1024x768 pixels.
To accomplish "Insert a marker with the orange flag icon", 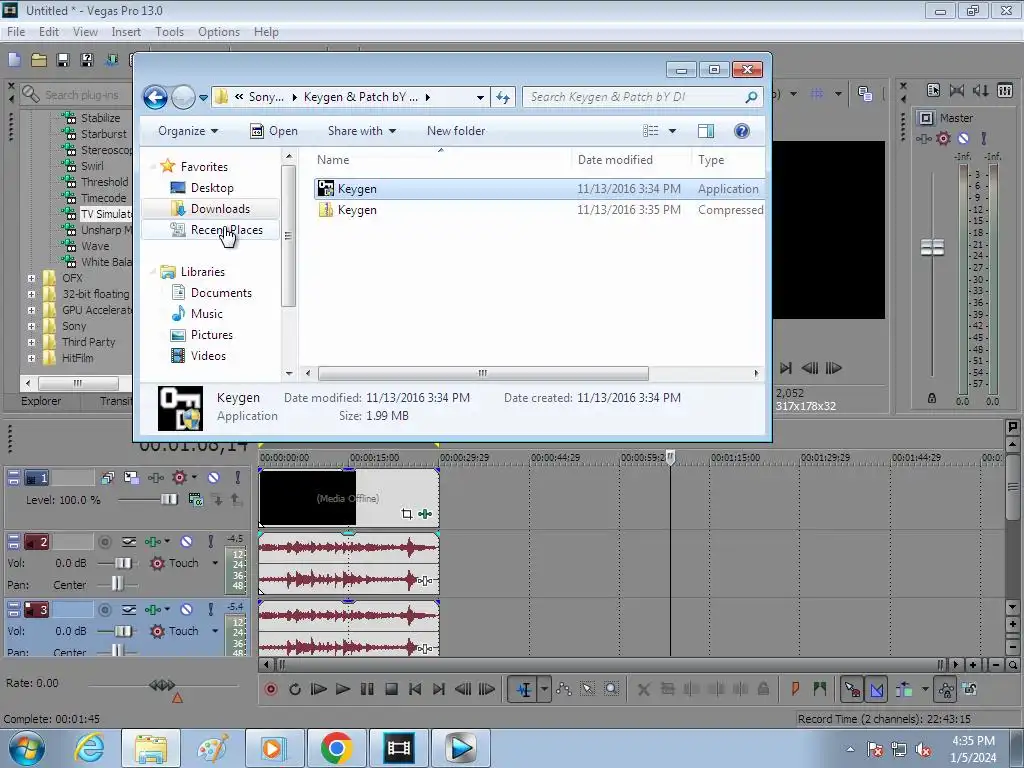I will [x=795, y=688].
